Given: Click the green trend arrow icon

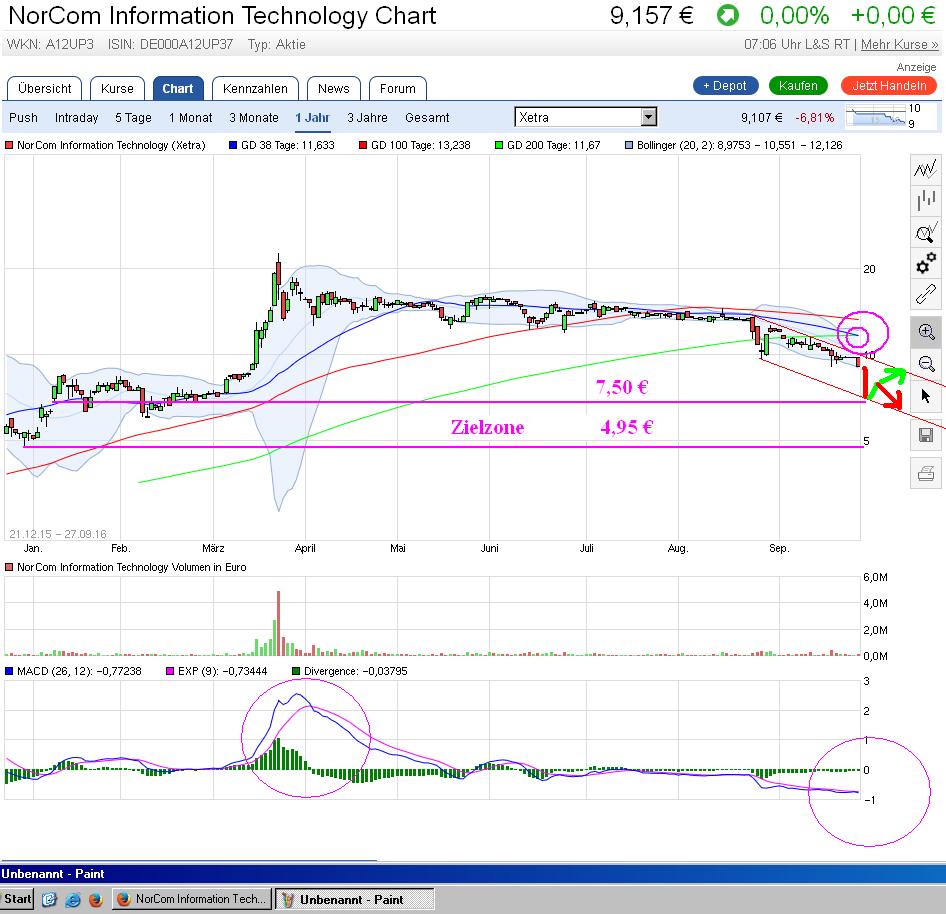Looking at the screenshot, I should click(728, 16).
